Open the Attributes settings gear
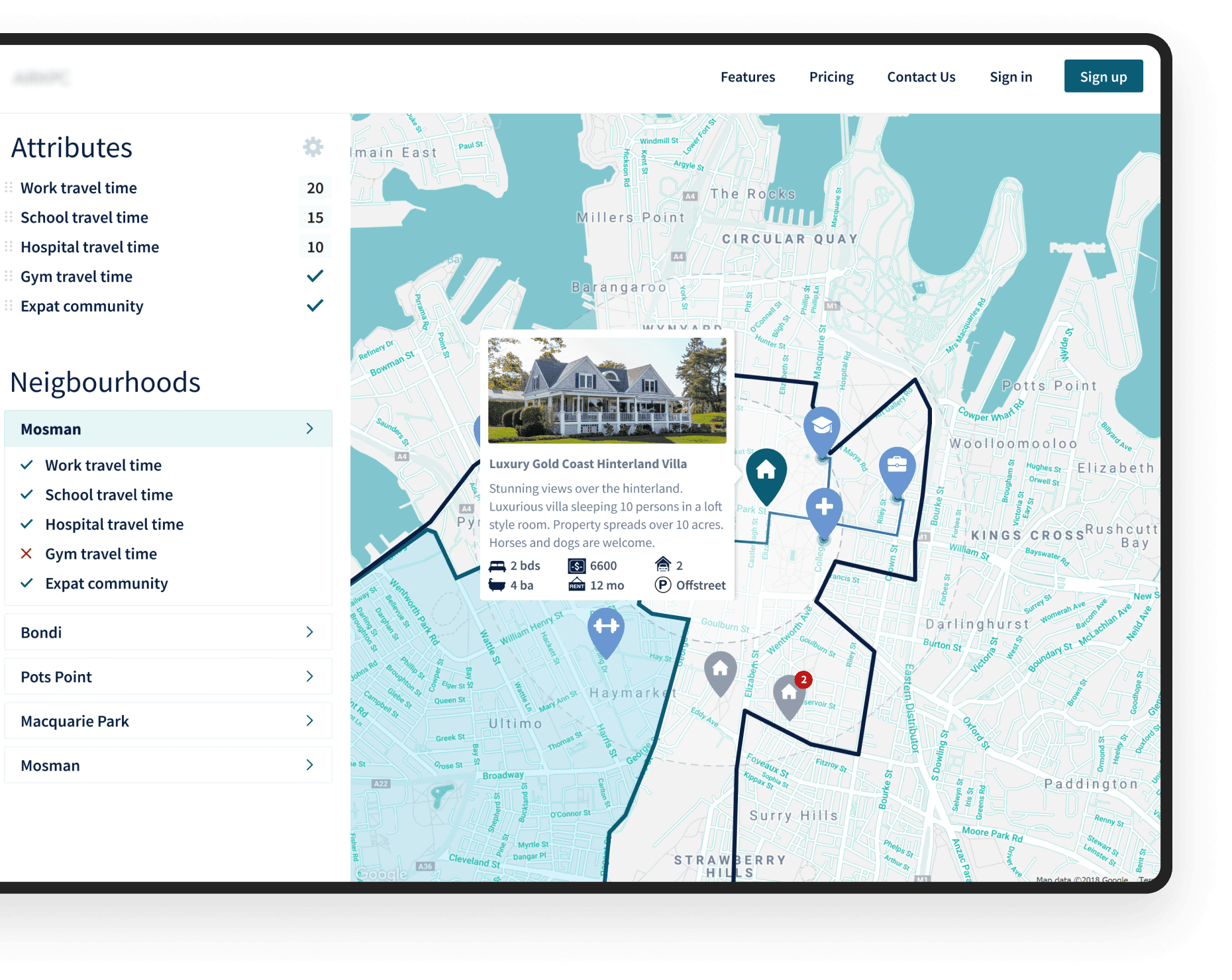This screenshot has width=1232, height=980. 313,147
